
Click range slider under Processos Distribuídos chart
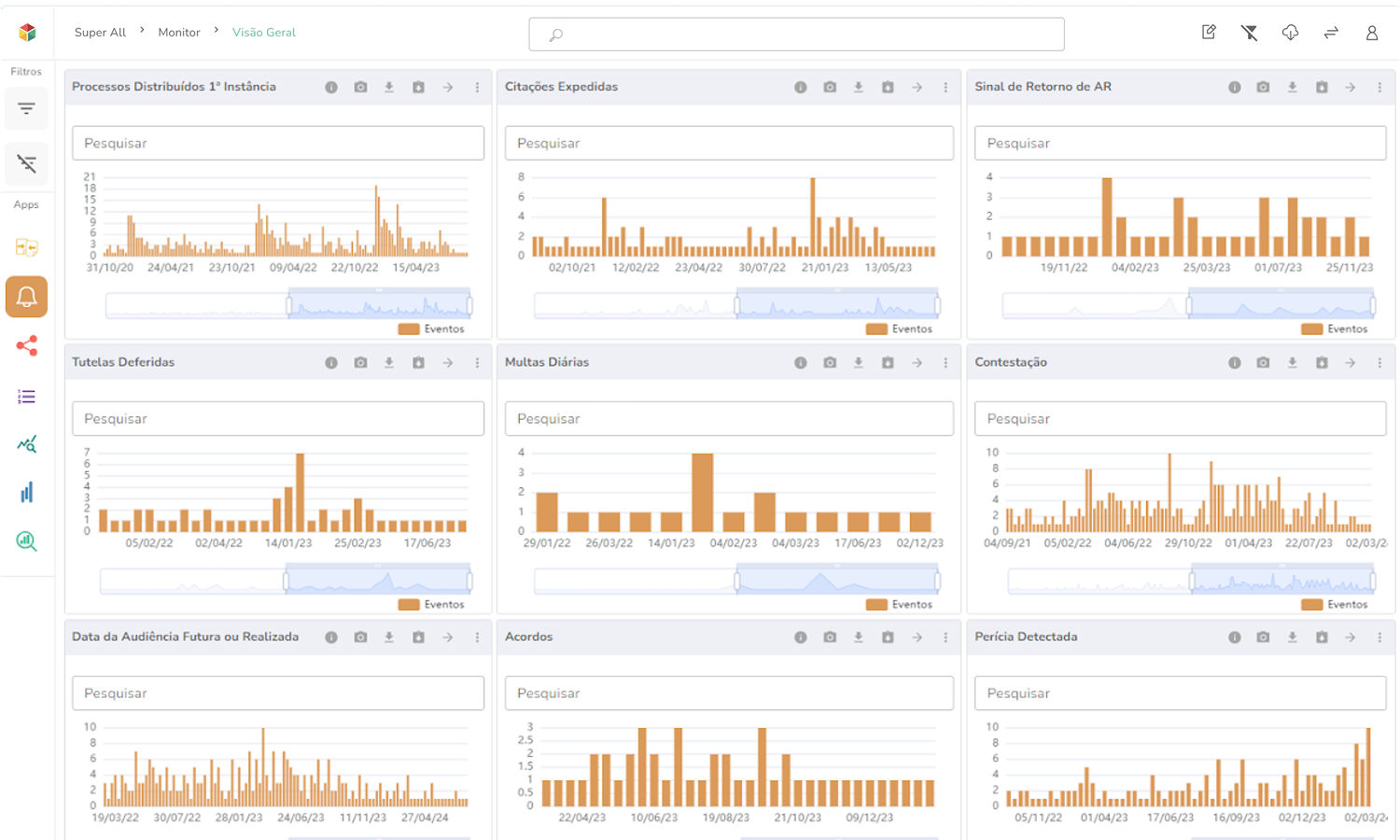pyautogui.click(x=288, y=305)
